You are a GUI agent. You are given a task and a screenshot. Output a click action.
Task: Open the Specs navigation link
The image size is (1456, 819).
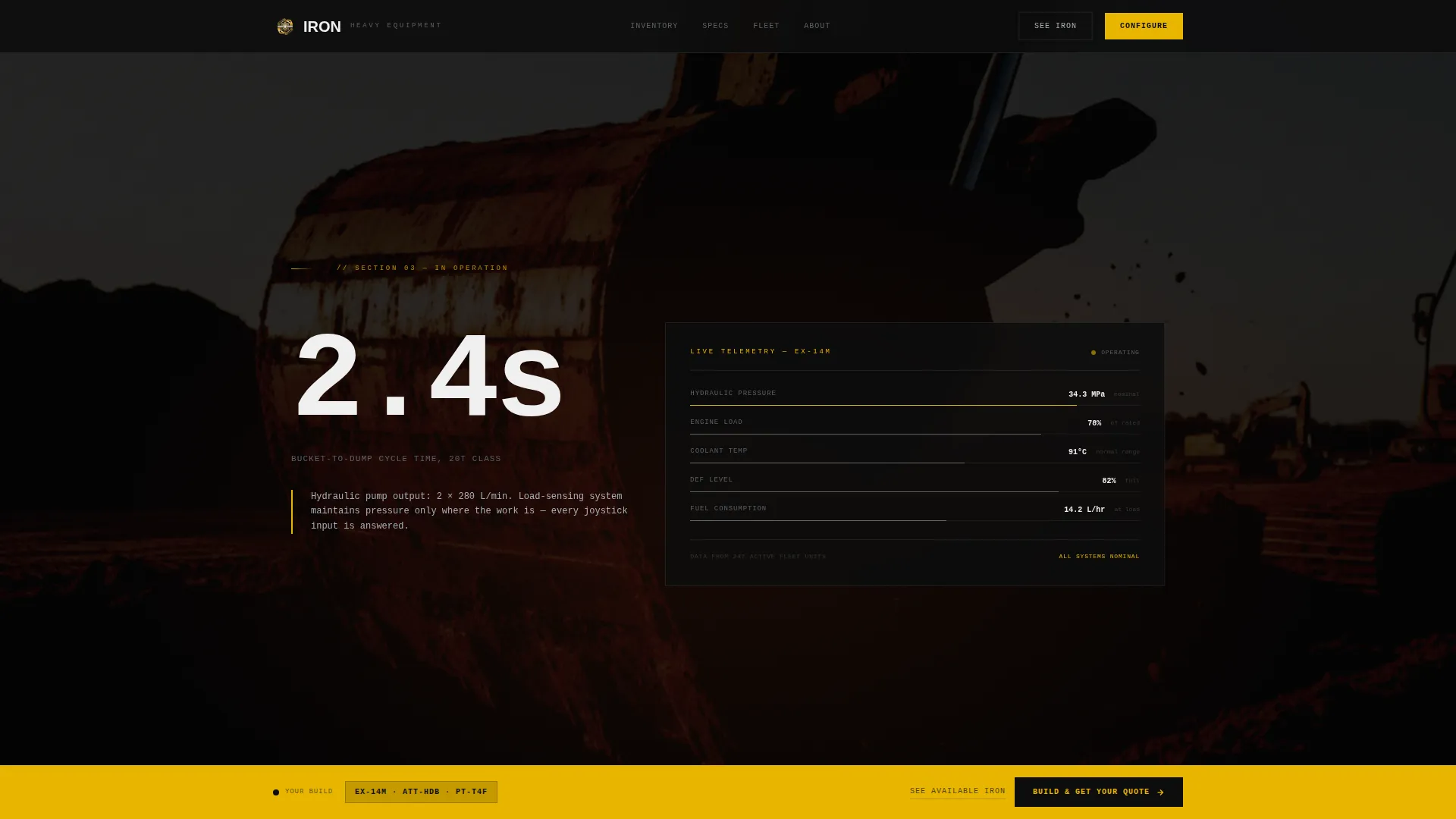[x=715, y=26]
